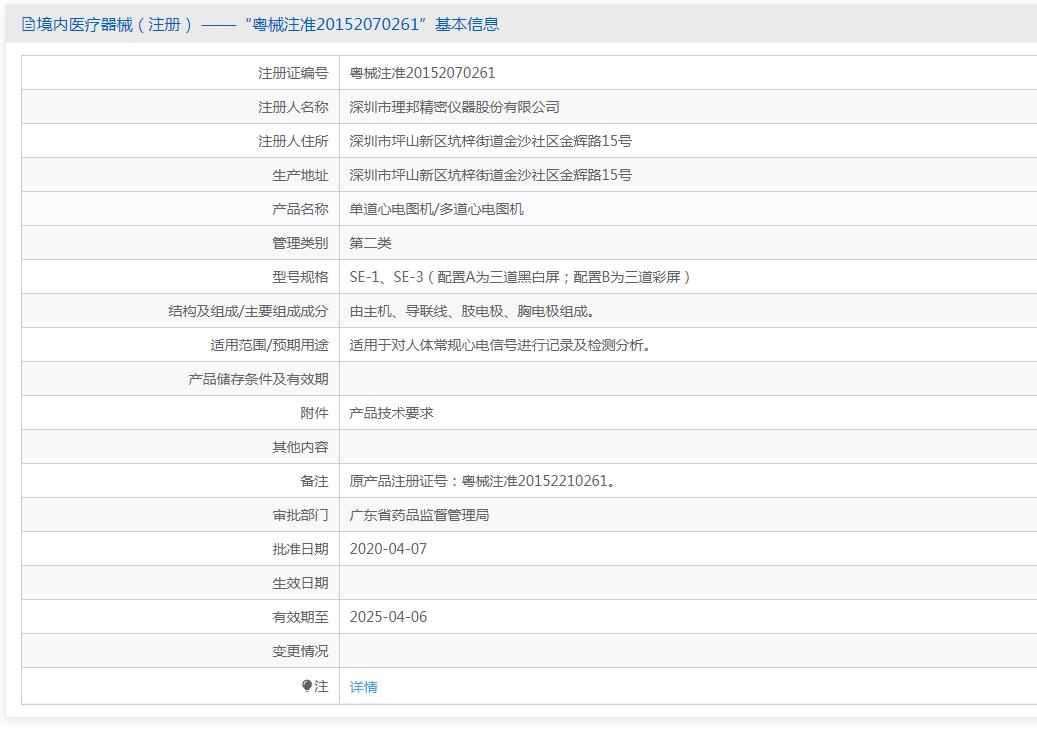Click the 注册证编号 label

tap(293, 73)
